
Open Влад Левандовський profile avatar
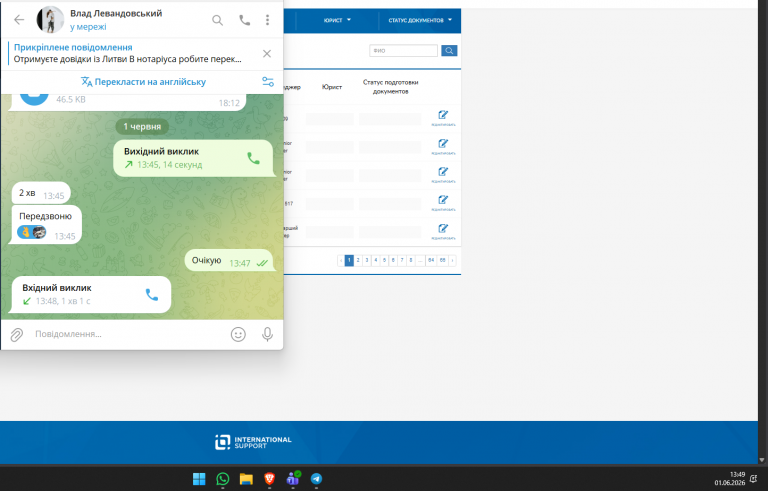[x=50, y=20]
